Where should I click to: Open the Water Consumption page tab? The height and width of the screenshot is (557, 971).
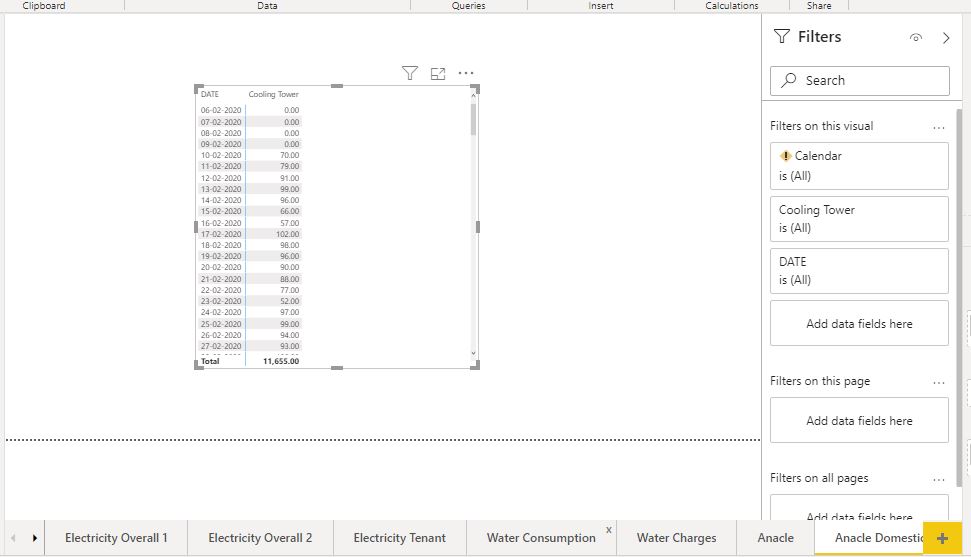tap(541, 538)
